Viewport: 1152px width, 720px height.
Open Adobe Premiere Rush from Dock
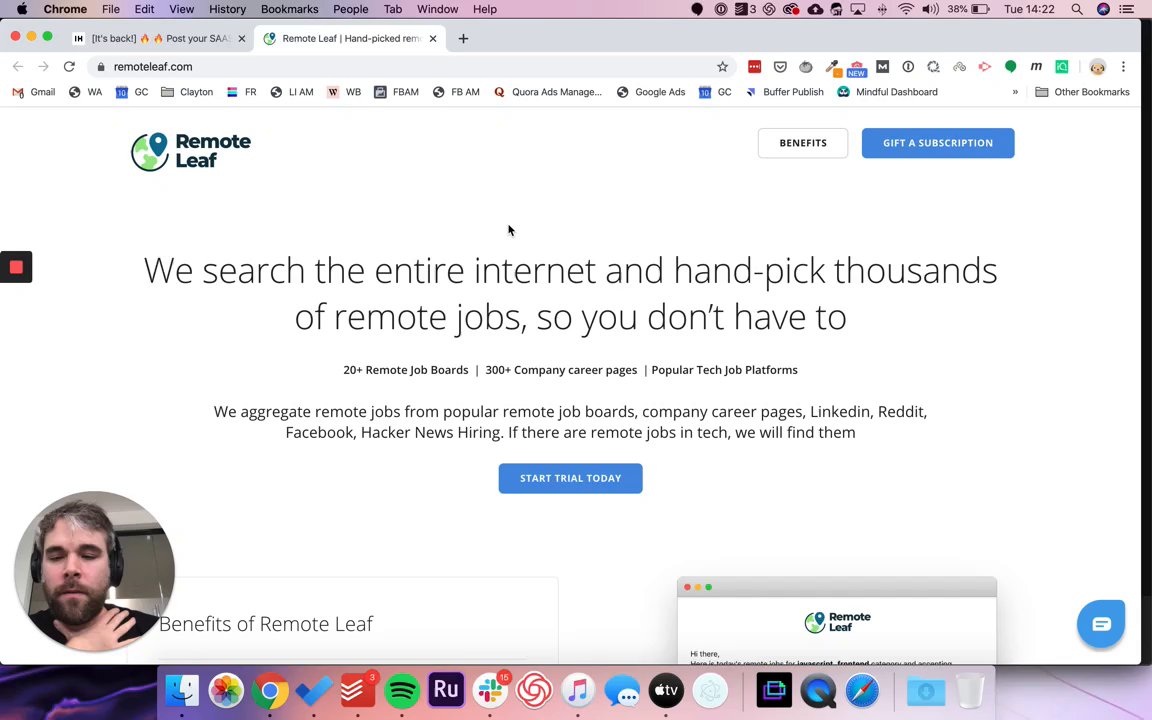pos(446,690)
